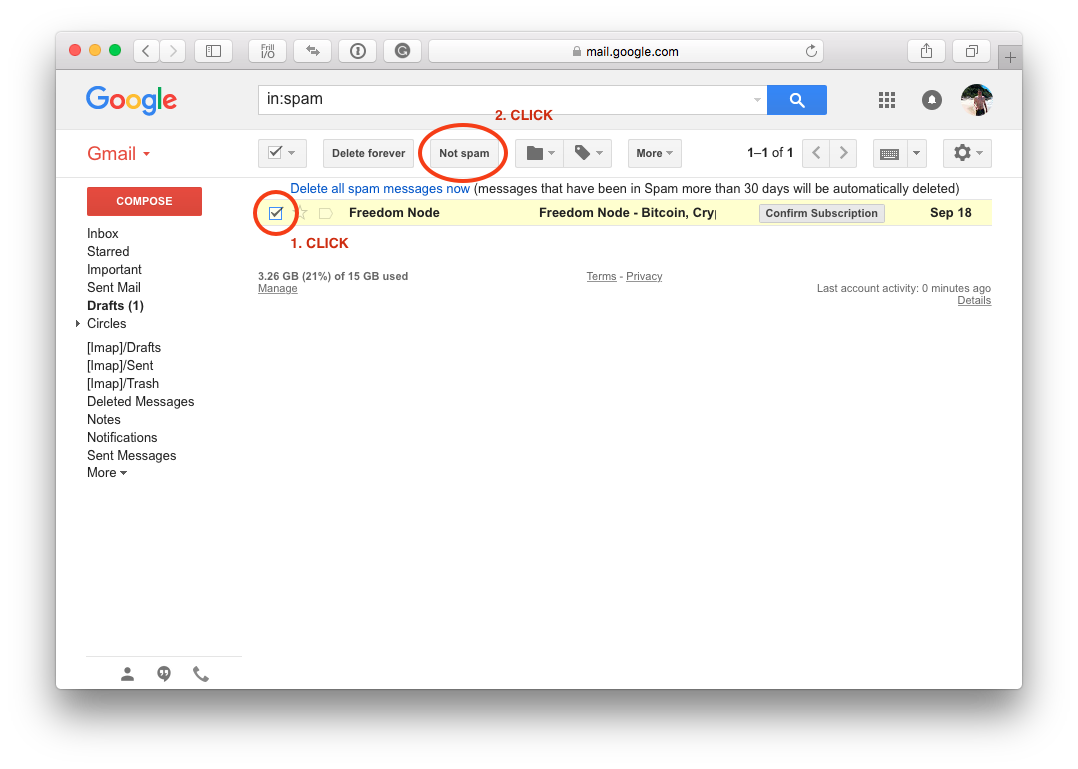Show search options dropdown arrow

[x=757, y=100]
